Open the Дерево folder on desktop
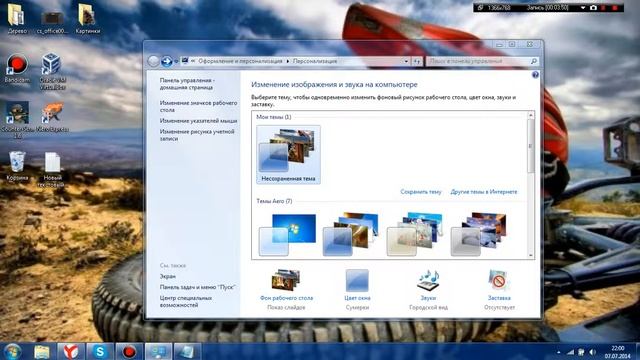640x360 pixels. [17, 18]
